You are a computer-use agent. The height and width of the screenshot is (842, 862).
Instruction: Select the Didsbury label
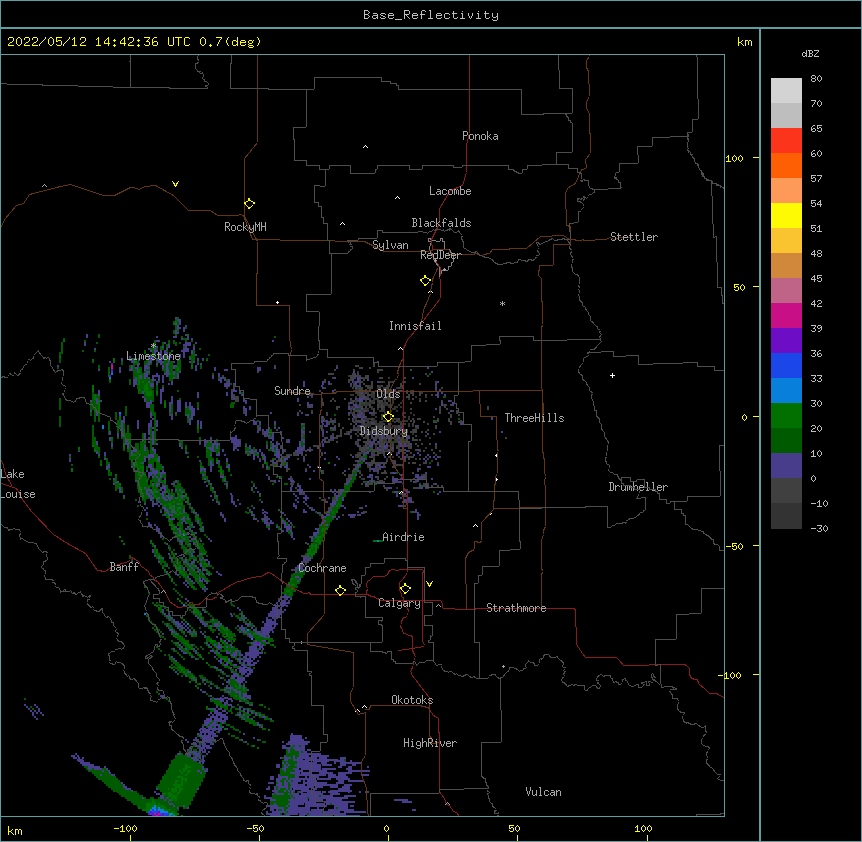click(x=384, y=431)
